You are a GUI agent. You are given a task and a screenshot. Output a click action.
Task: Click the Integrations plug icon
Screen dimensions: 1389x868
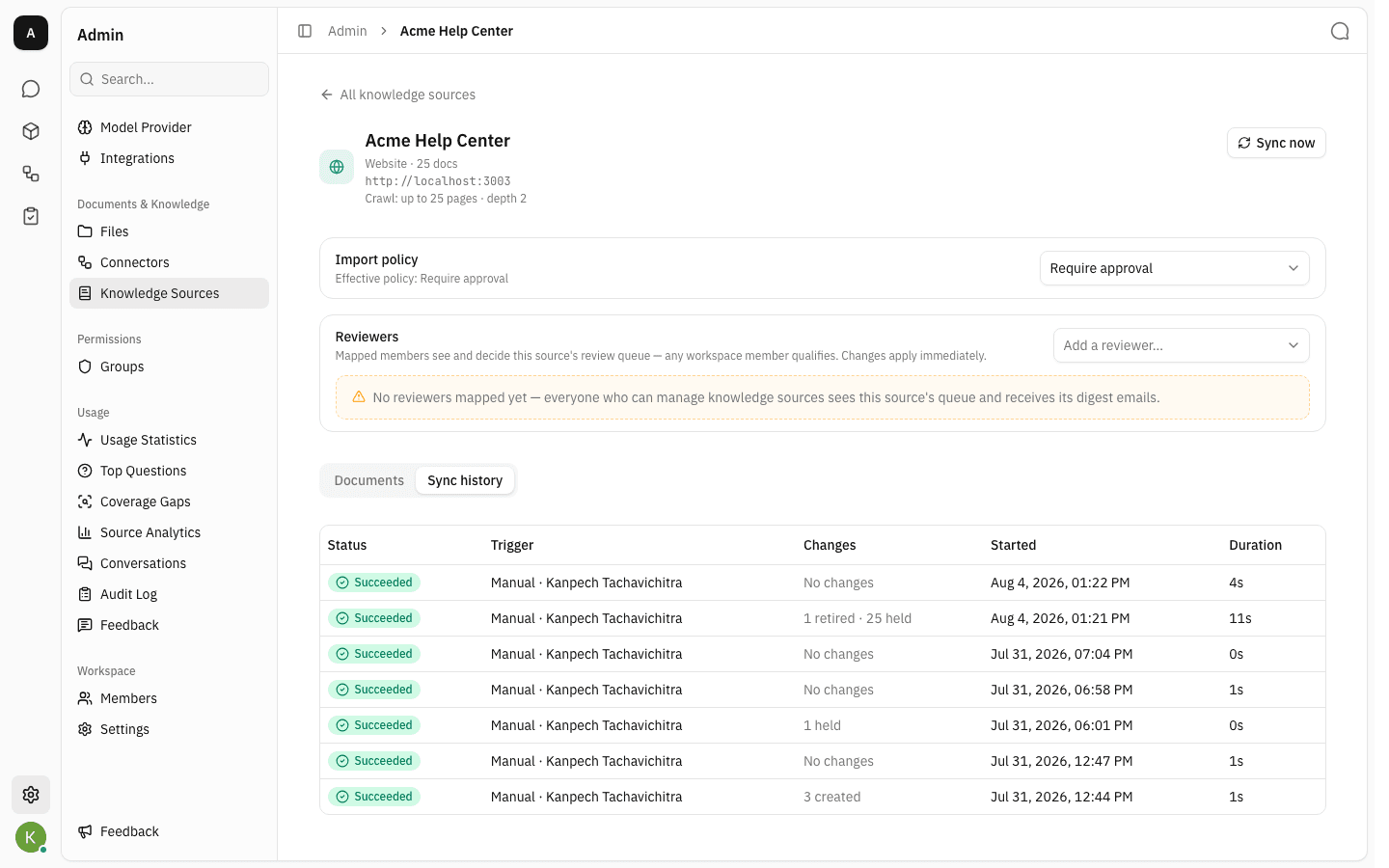[85, 158]
